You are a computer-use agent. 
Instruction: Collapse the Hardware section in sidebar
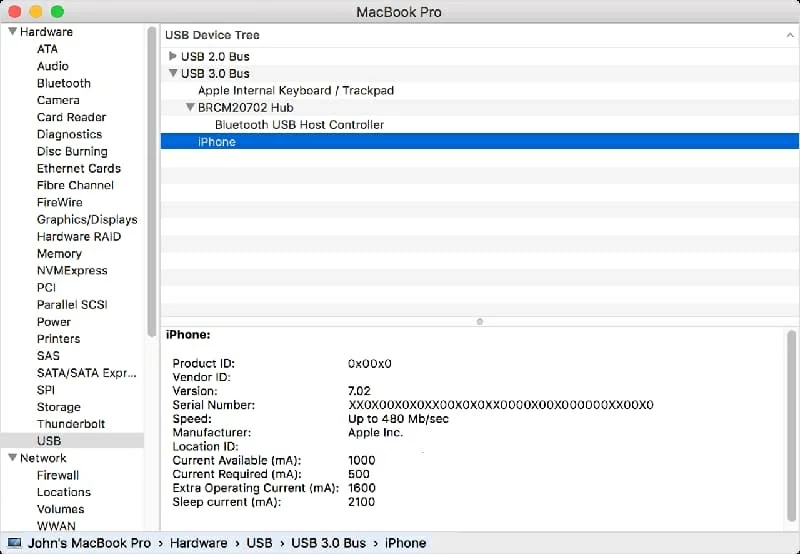(x=11, y=32)
